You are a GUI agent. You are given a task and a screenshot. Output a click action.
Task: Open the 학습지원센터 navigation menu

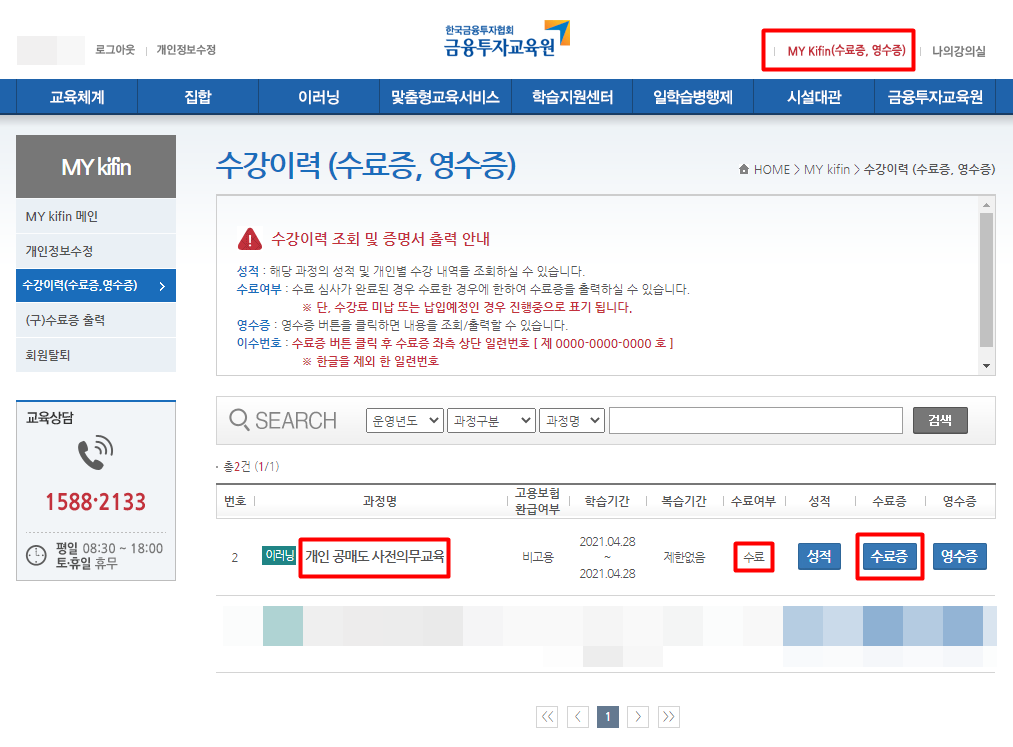tap(573, 96)
